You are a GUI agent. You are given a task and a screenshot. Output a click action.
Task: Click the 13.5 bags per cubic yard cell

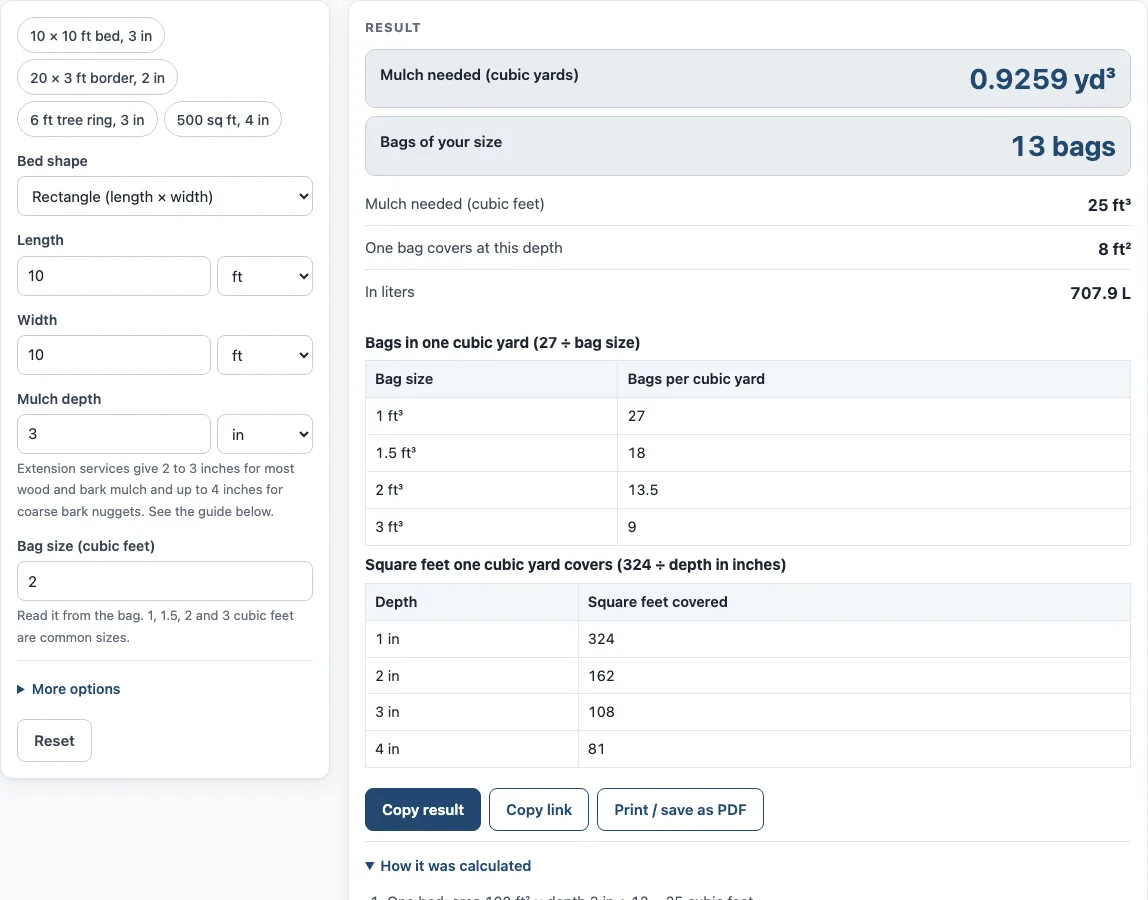(874, 490)
